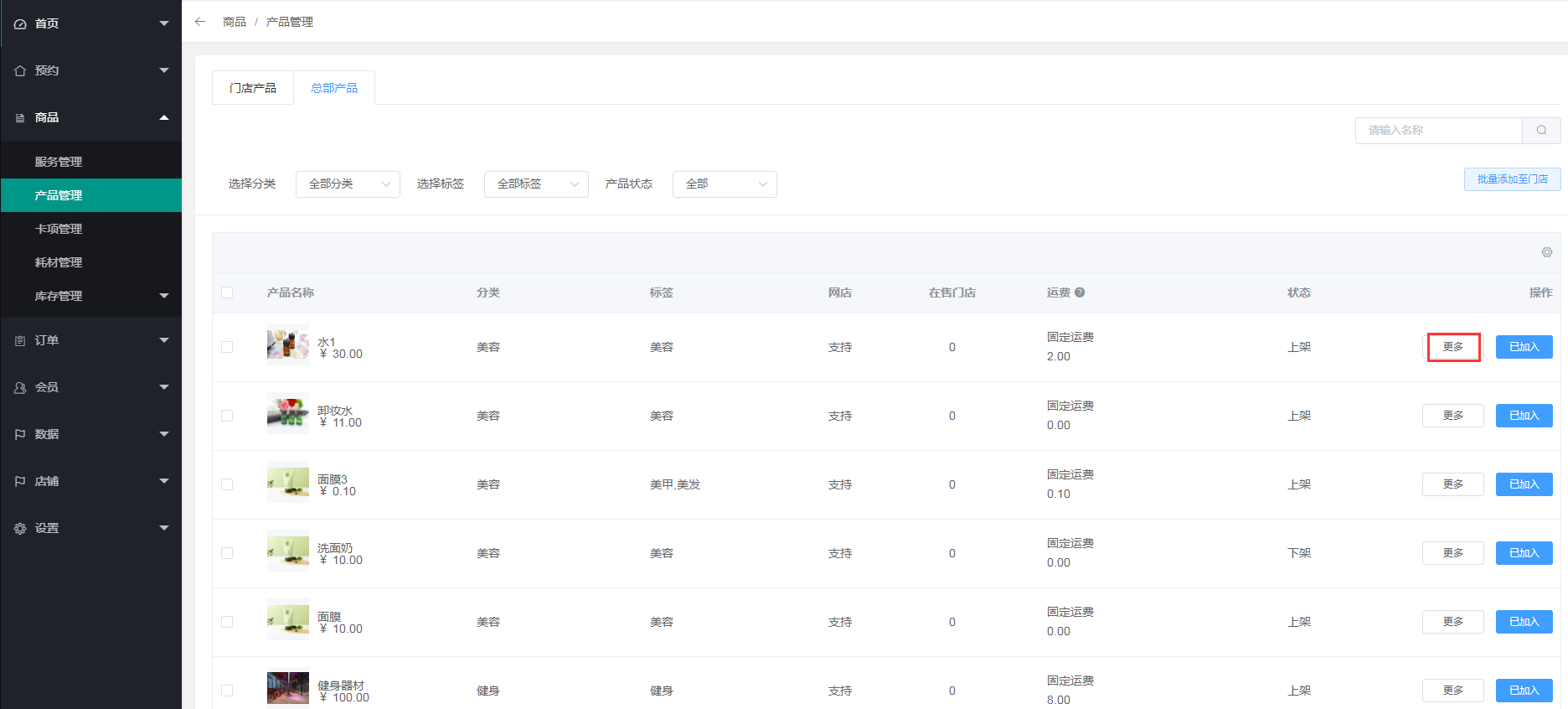Switch to the 门店产品 tab

click(253, 88)
